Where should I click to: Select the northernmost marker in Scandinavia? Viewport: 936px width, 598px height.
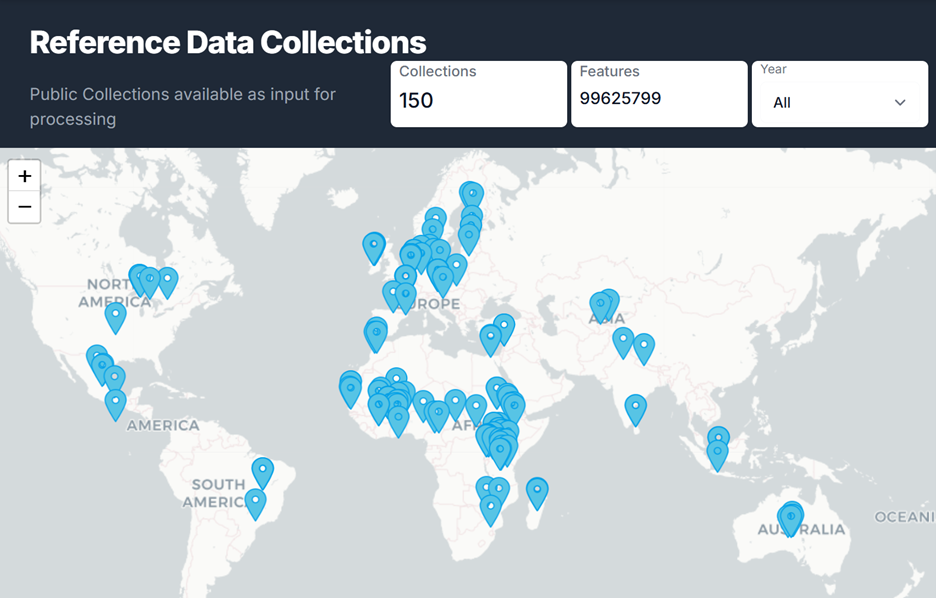(x=471, y=194)
